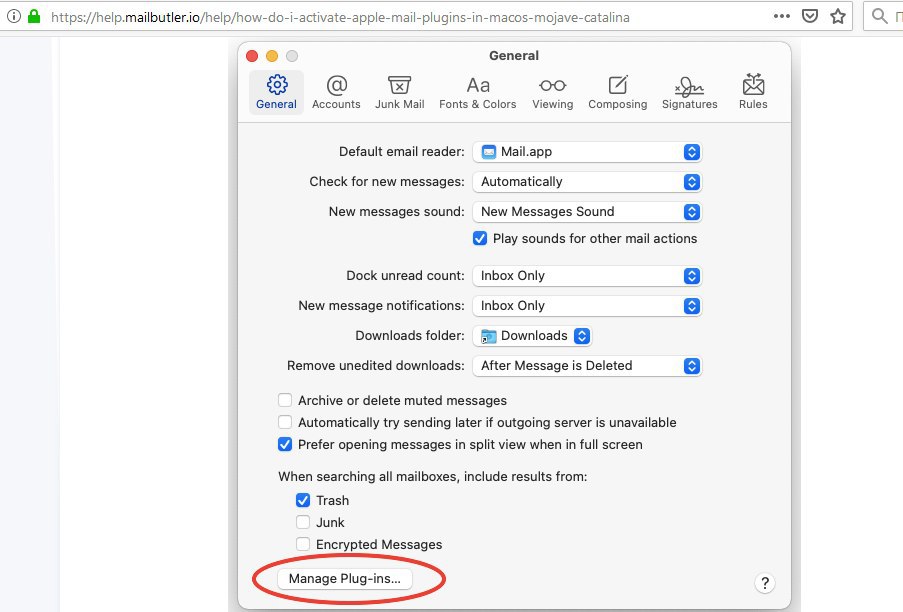This screenshot has height=612, width=903.
Task: Toggle Play sounds for other mail actions
Action: click(x=480, y=238)
